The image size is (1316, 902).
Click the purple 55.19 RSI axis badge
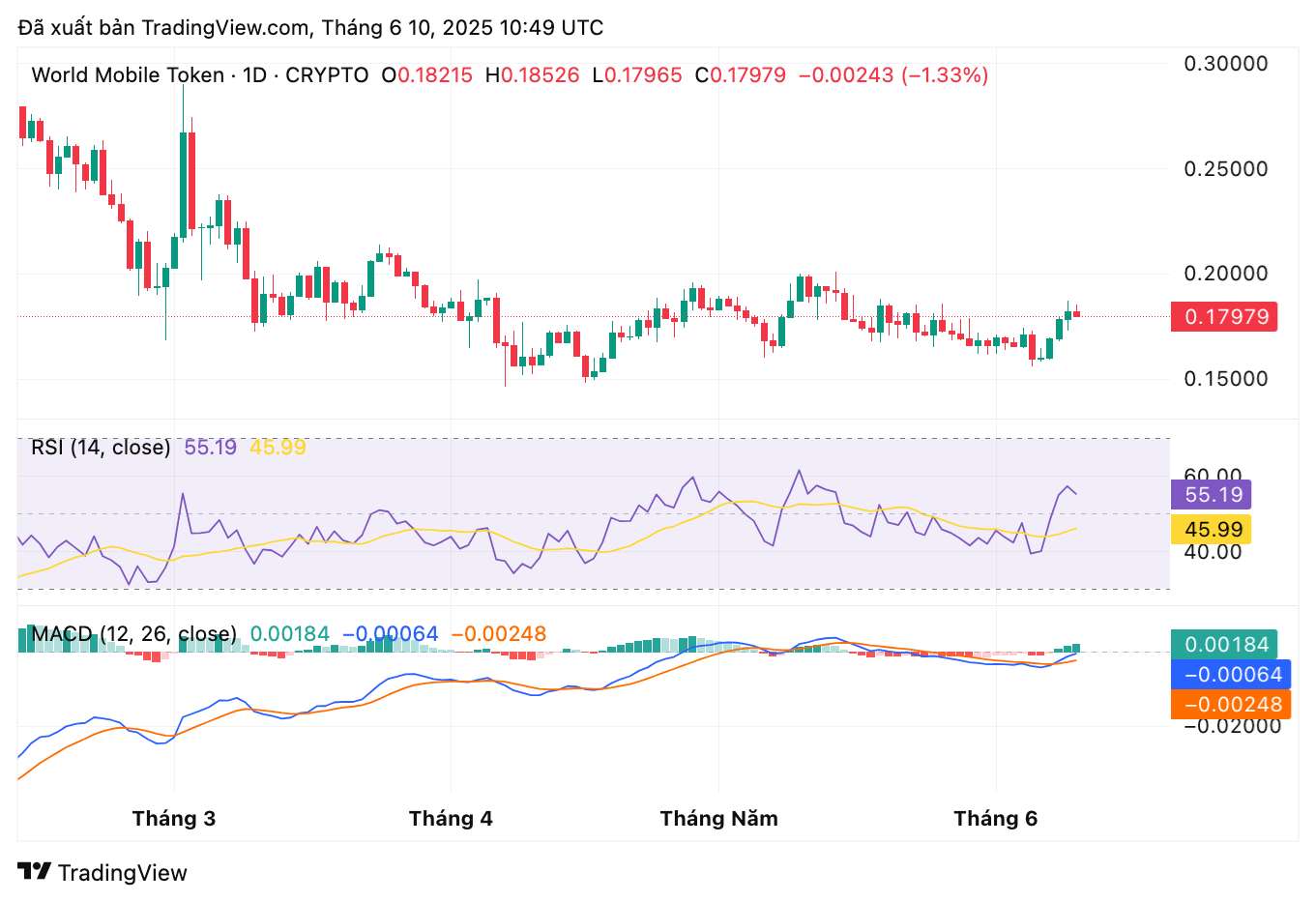point(1212,495)
